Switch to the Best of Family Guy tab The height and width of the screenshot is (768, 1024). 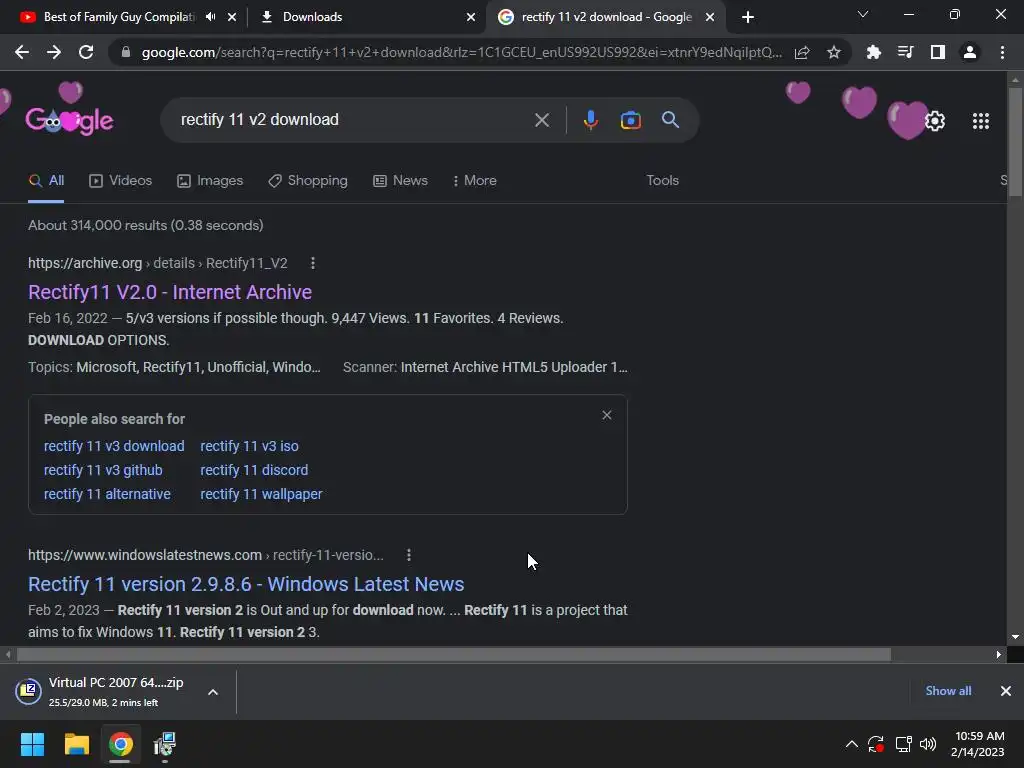click(x=119, y=17)
